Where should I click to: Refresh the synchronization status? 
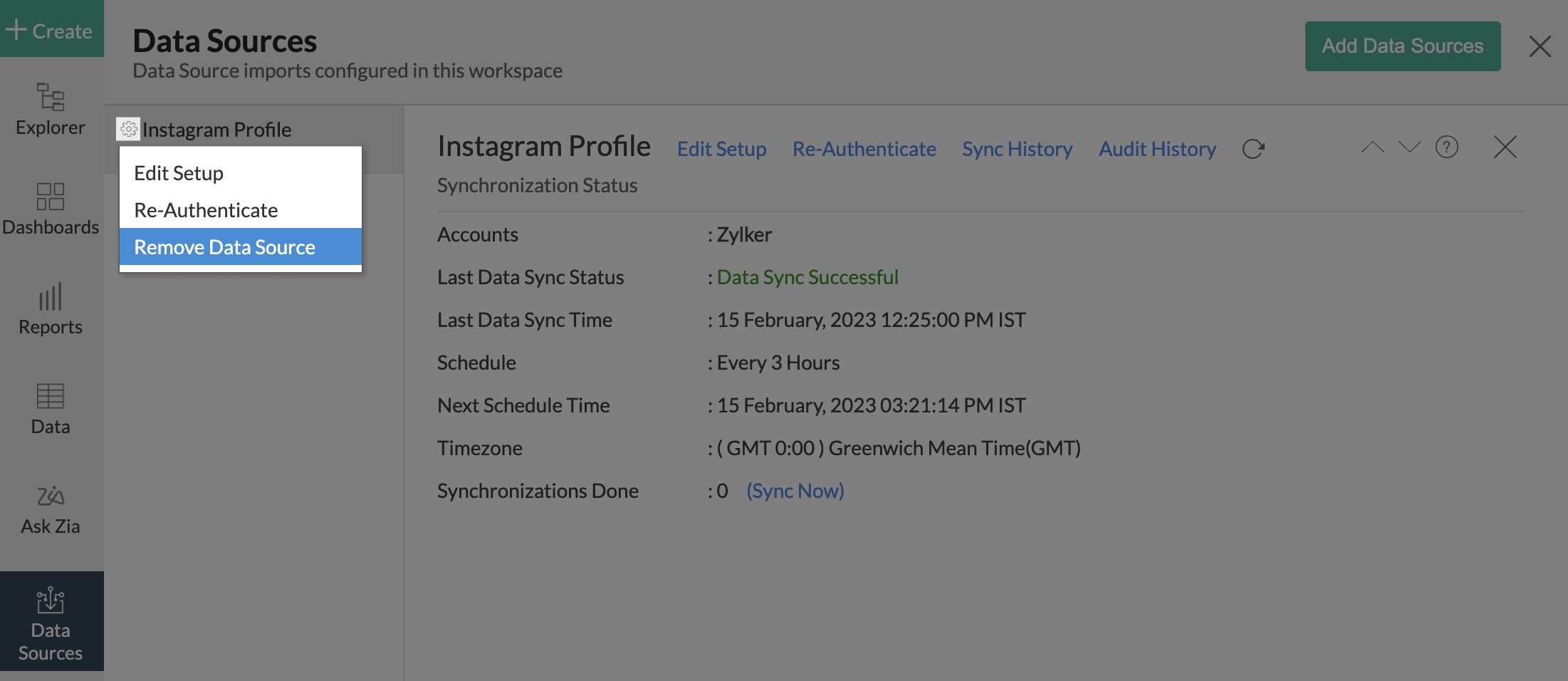tap(1253, 149)
